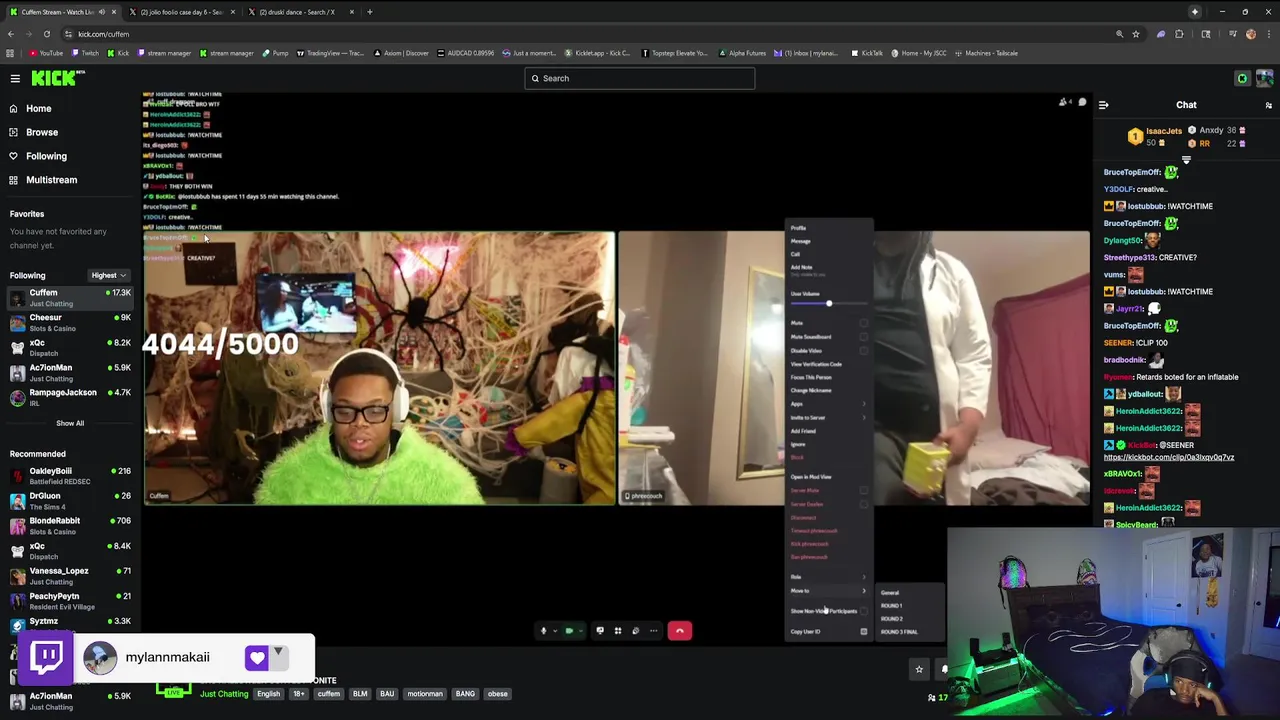The width and height of the screenshot is (1280, 720).
Task: Open the RampageJackson channel in Following
Action: coord(70,397)
